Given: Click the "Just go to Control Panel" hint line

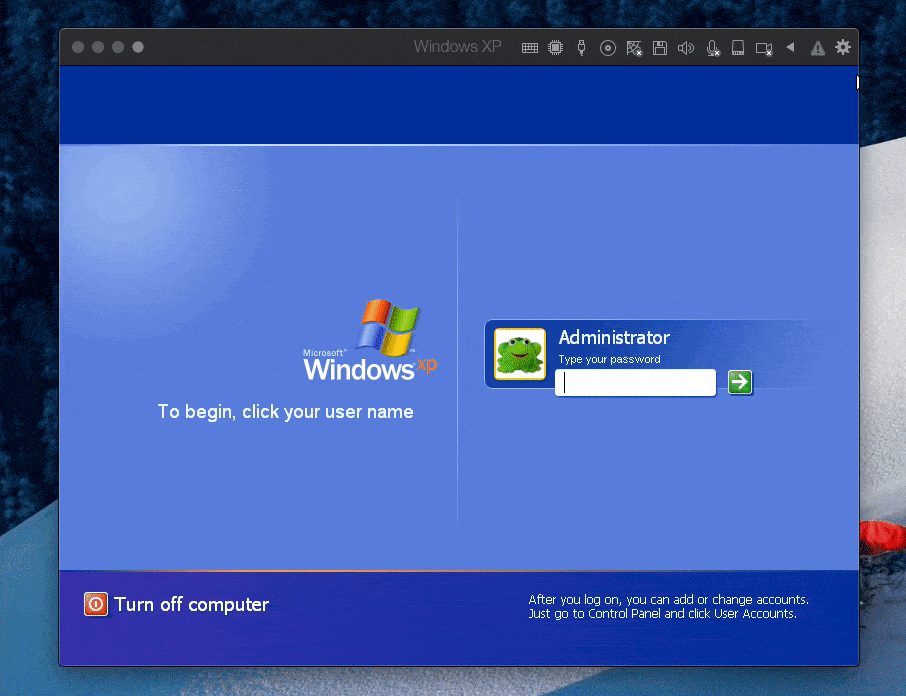Looking at the screenshot, I should [662, 613].
